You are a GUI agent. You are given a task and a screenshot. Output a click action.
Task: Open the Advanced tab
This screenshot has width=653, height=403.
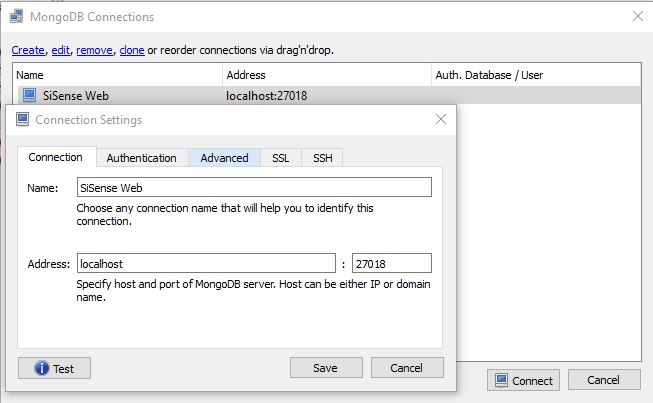[x=224, y=158]
